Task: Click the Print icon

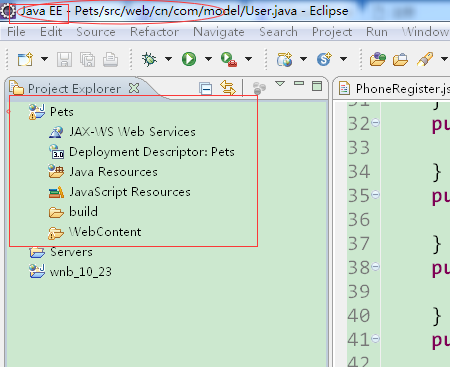Action: pyautogui.click(x=110, y=60)
